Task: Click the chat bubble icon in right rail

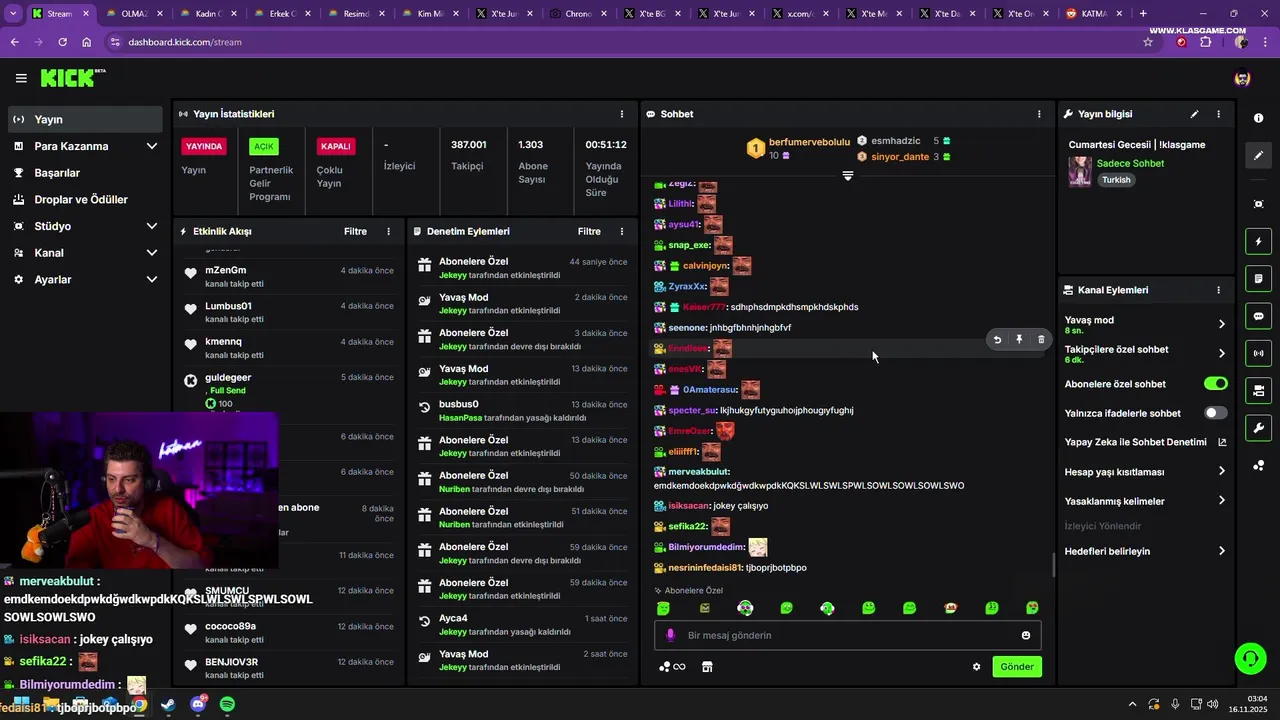Action: pyautogui.click(x=1258, y=316)
